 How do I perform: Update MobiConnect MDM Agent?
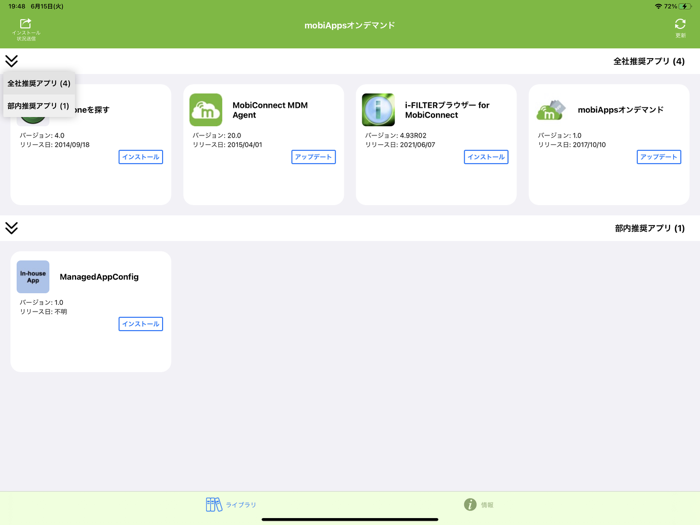pyautogui.click(x=313, y=157)
